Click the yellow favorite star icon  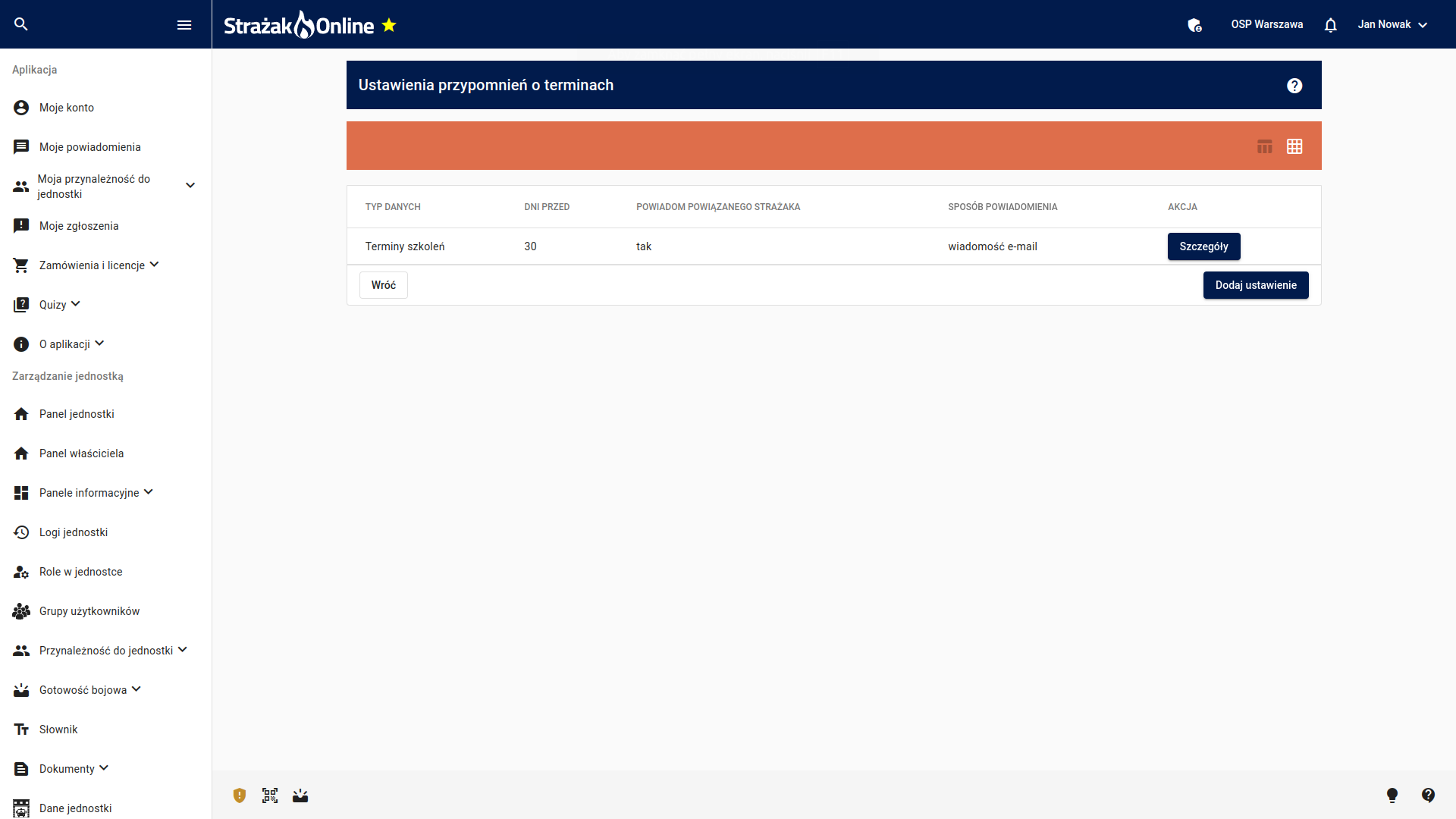(x=389, y=25)
